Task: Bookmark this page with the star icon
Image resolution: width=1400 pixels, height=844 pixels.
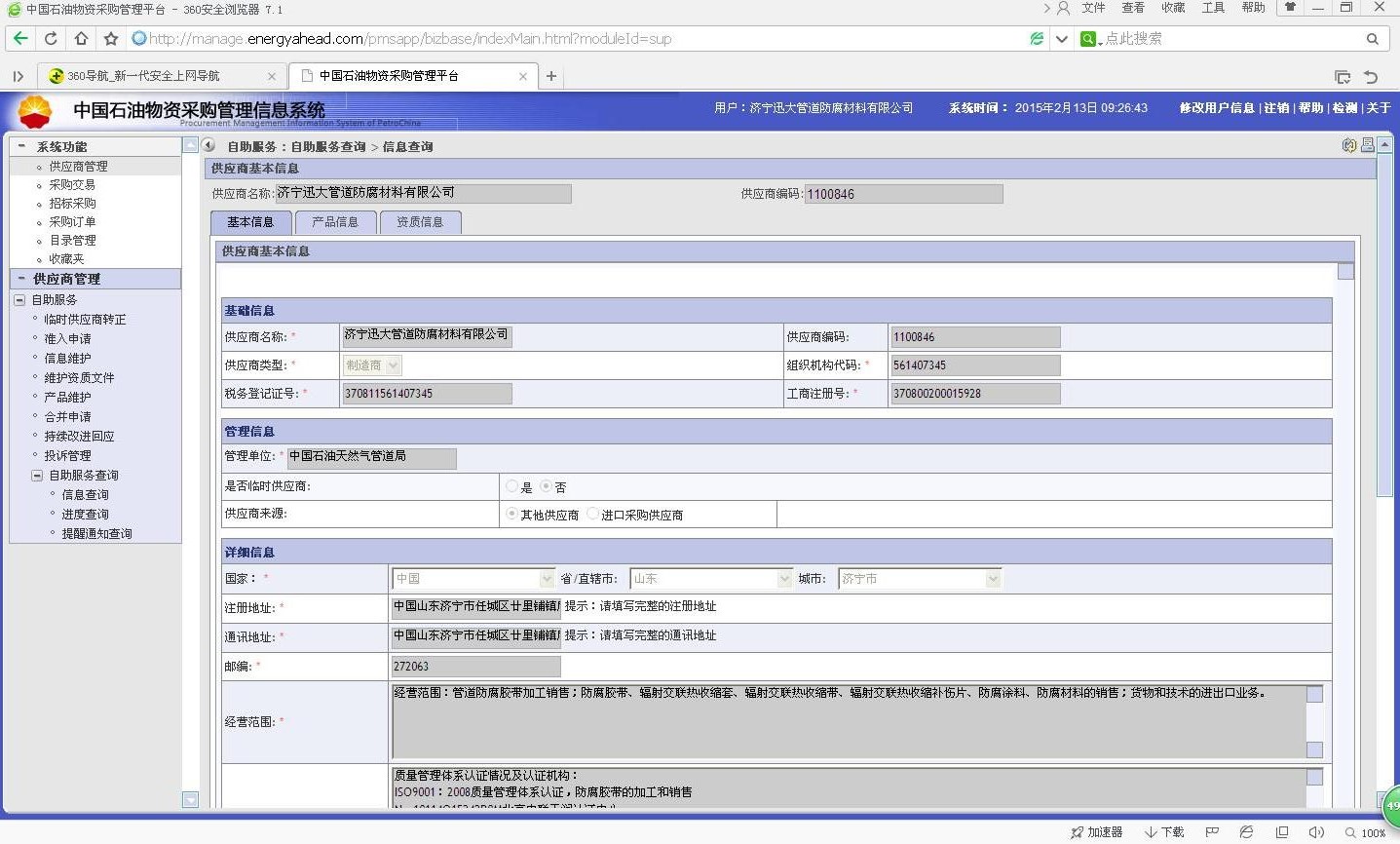Action: 111,39
